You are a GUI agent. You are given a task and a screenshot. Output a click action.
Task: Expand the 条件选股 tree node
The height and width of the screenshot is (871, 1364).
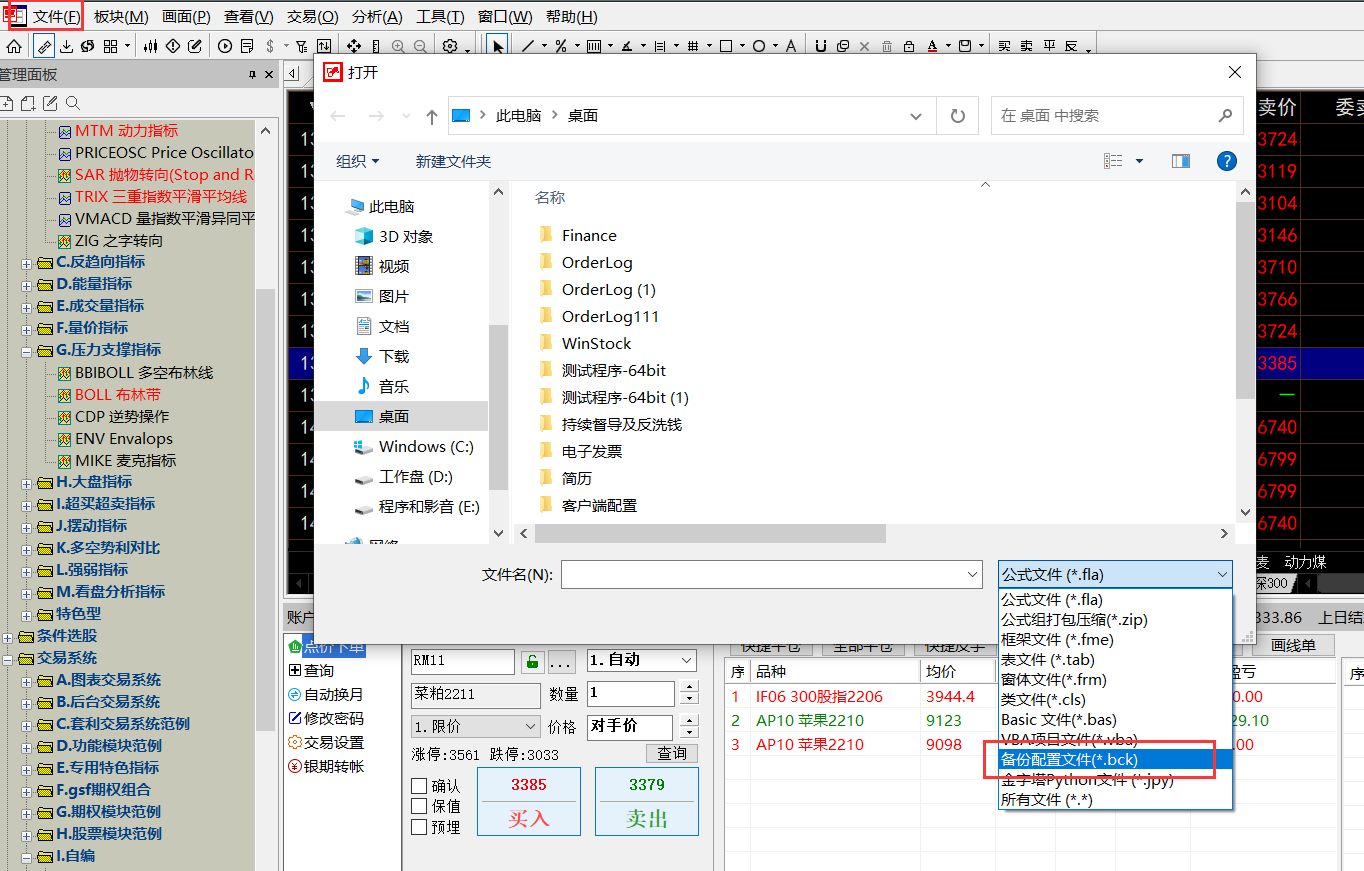[8, 636]
